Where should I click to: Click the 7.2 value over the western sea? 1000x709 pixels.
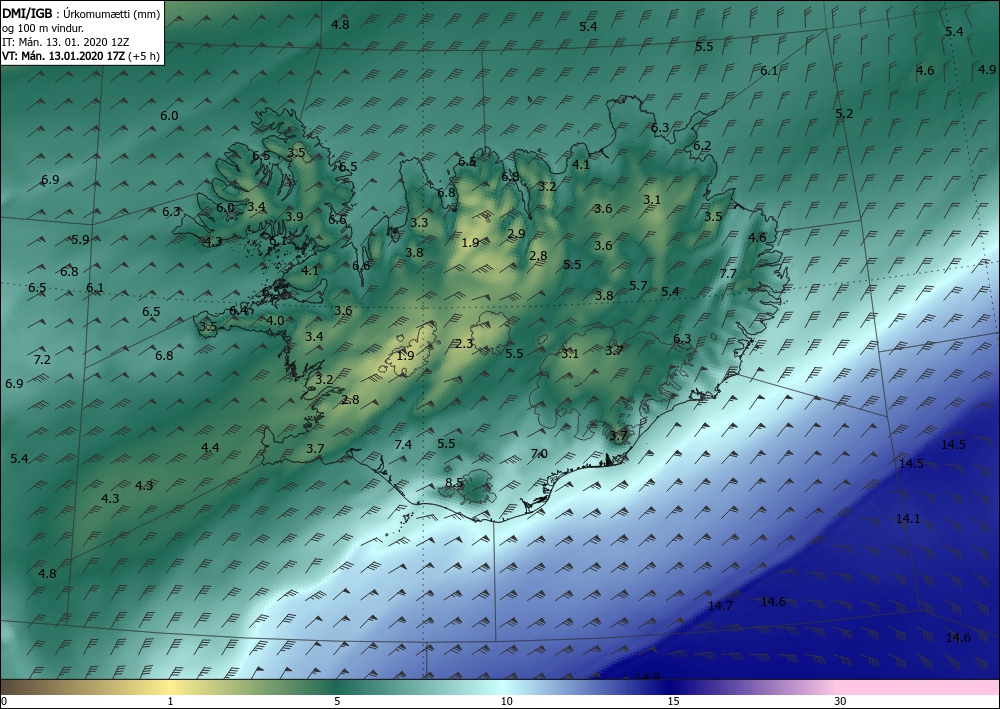click(x=42, y=360)
